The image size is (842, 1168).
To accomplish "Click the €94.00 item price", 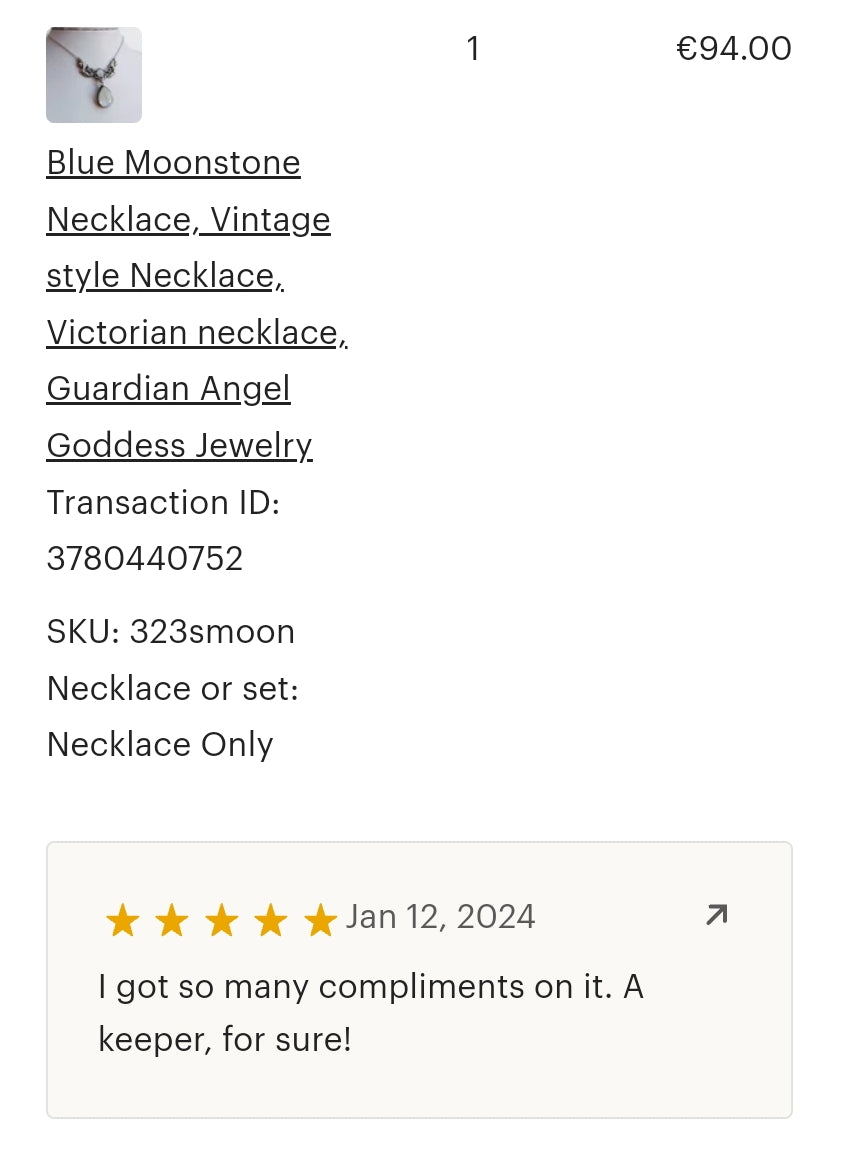I will click(733, 48).
